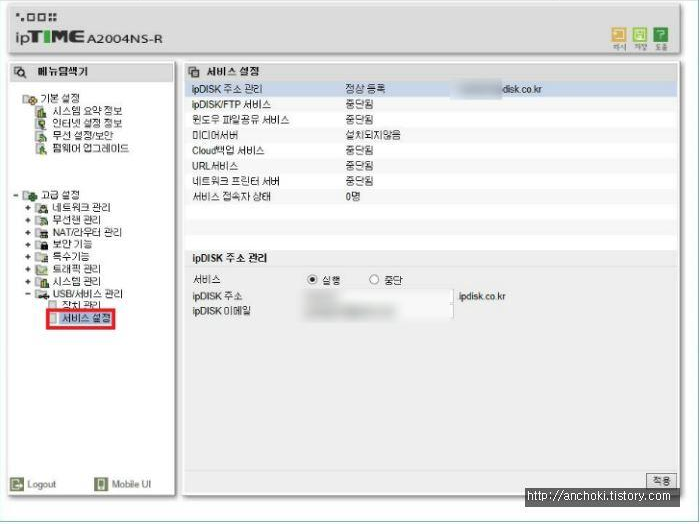Select the 윈도우 파일공유 서비스 row
This screenshot has height=524, width=700.
click(x=431, y=120)
